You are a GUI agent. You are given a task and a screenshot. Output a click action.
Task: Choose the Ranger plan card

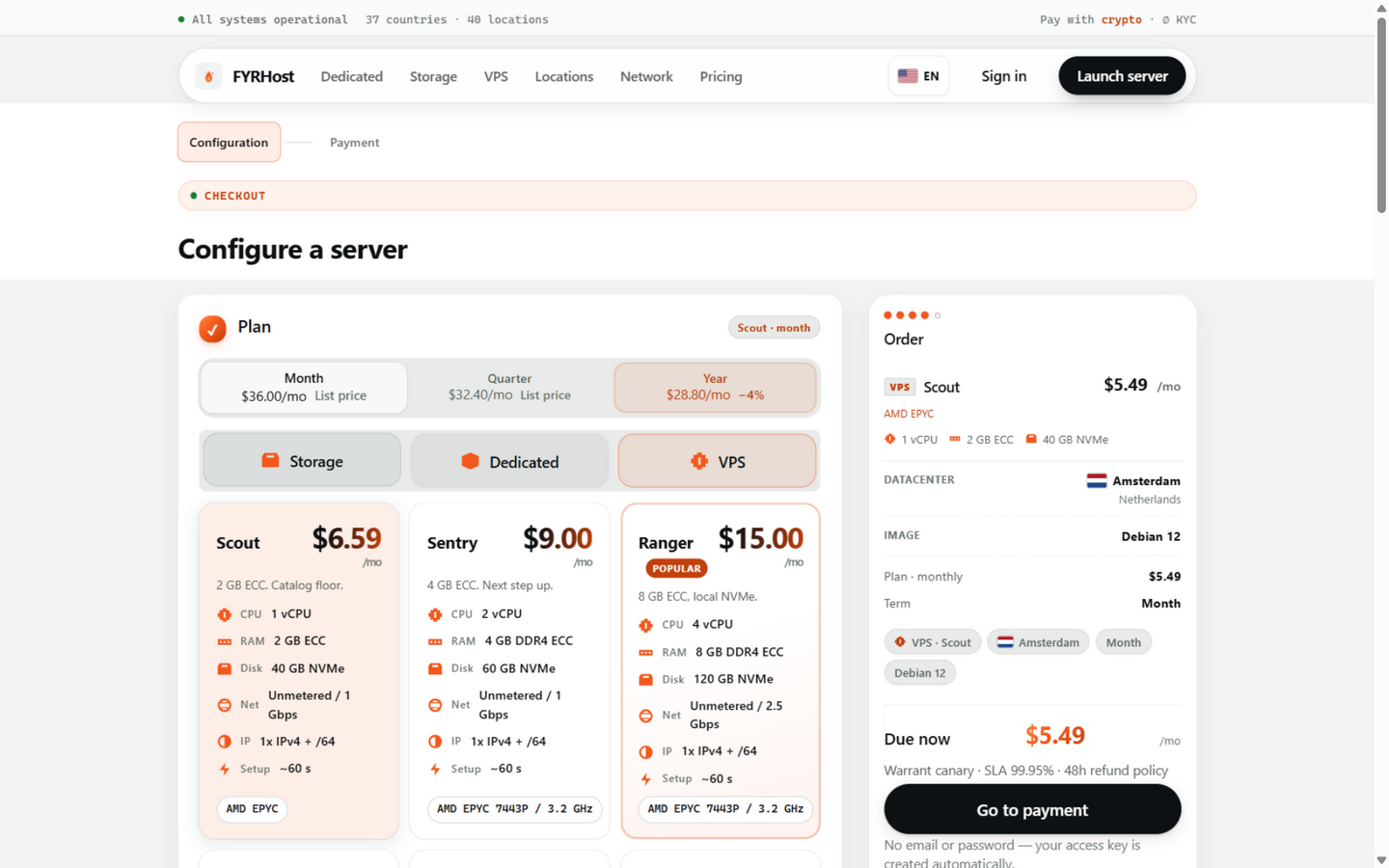pos(721,670)
